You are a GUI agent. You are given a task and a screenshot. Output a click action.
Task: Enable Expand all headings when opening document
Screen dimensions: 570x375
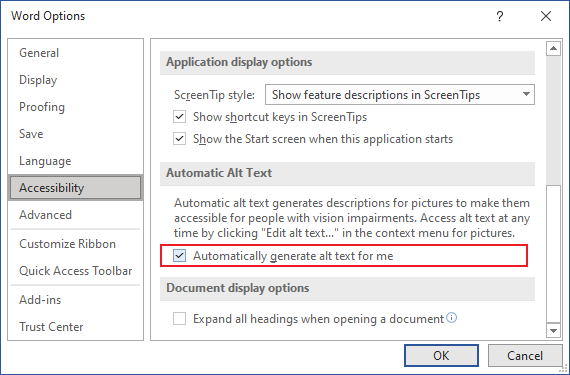click(180, 319)
